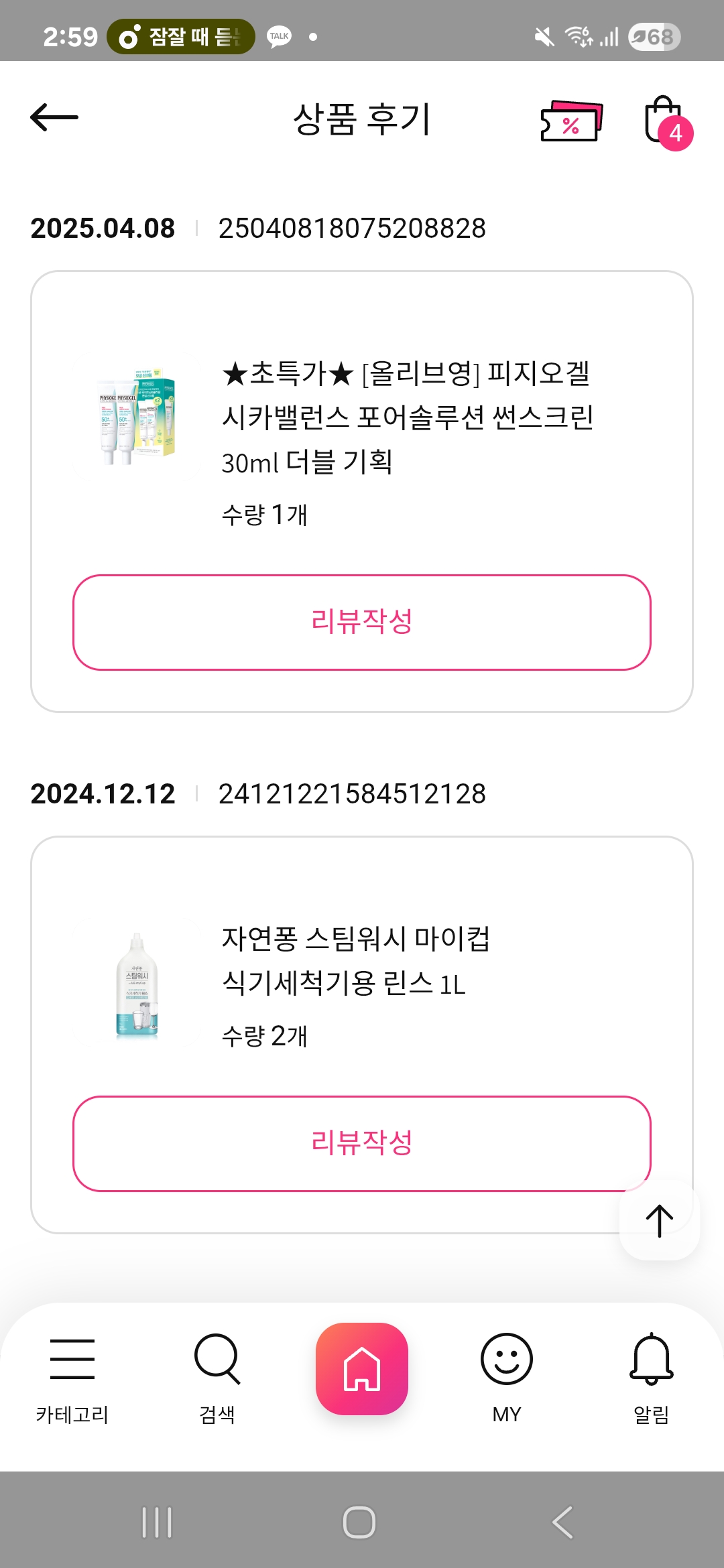Tap the music playing status pill
The height and width of the screenshot is (1568, 724).
coord(181,37)
